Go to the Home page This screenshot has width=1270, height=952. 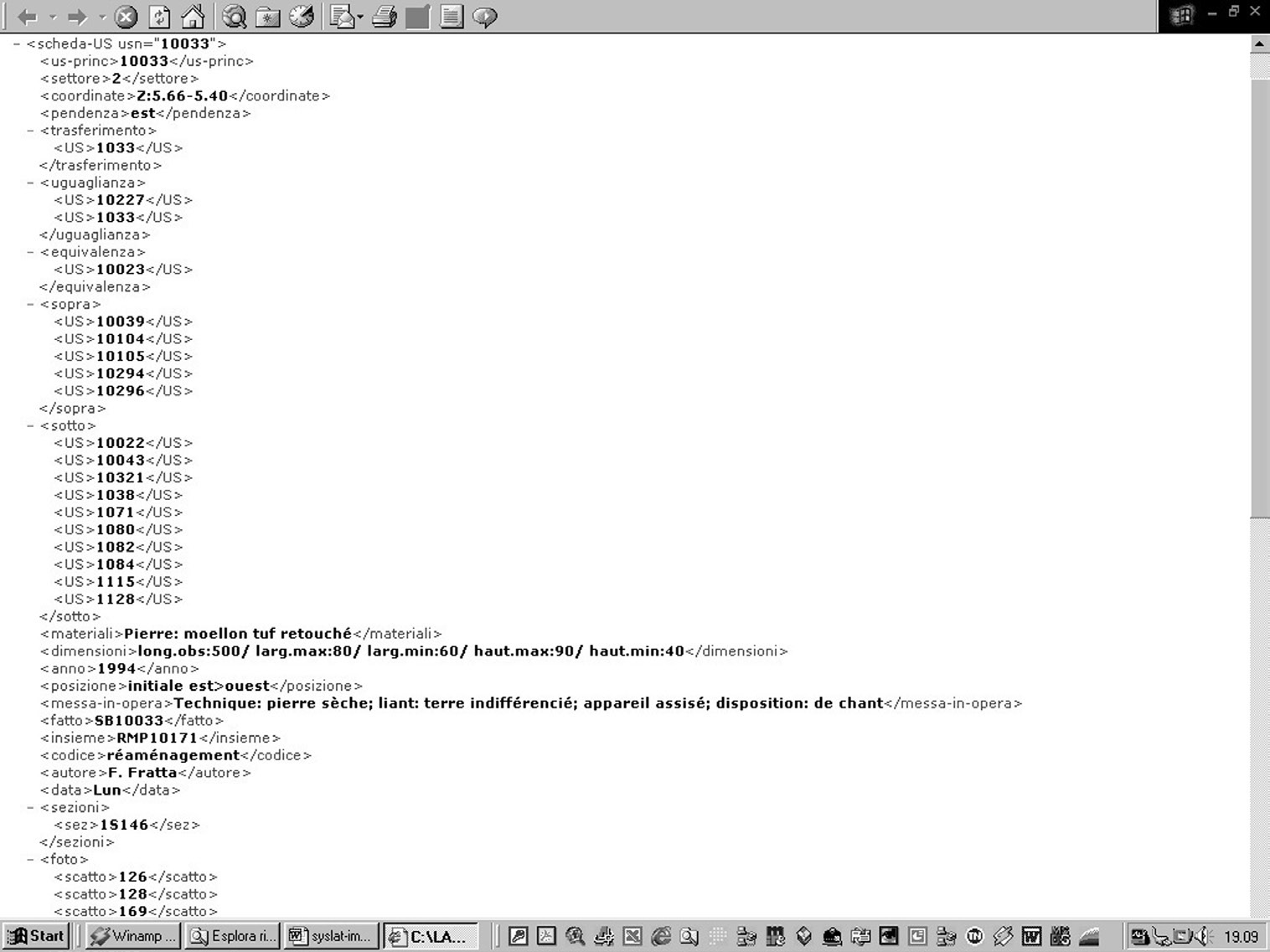pyautogui.click(x=193, y=16)
